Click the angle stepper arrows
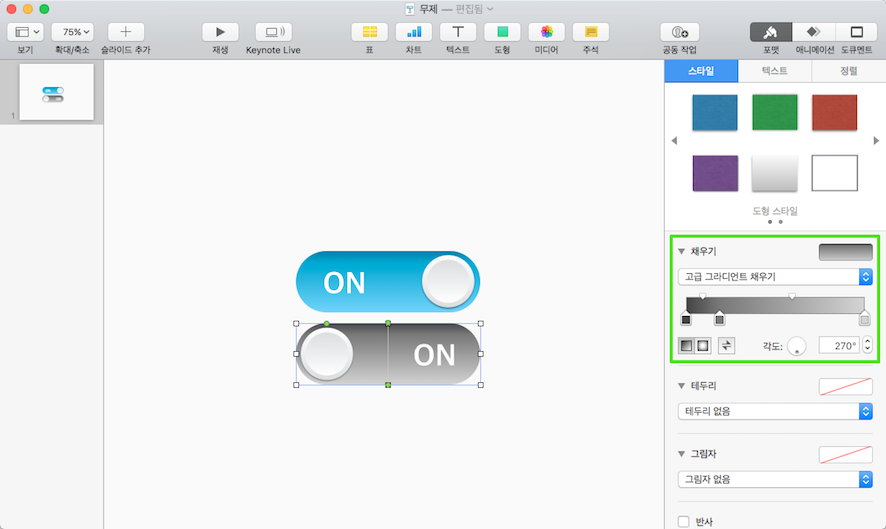 tap(867, 345)
